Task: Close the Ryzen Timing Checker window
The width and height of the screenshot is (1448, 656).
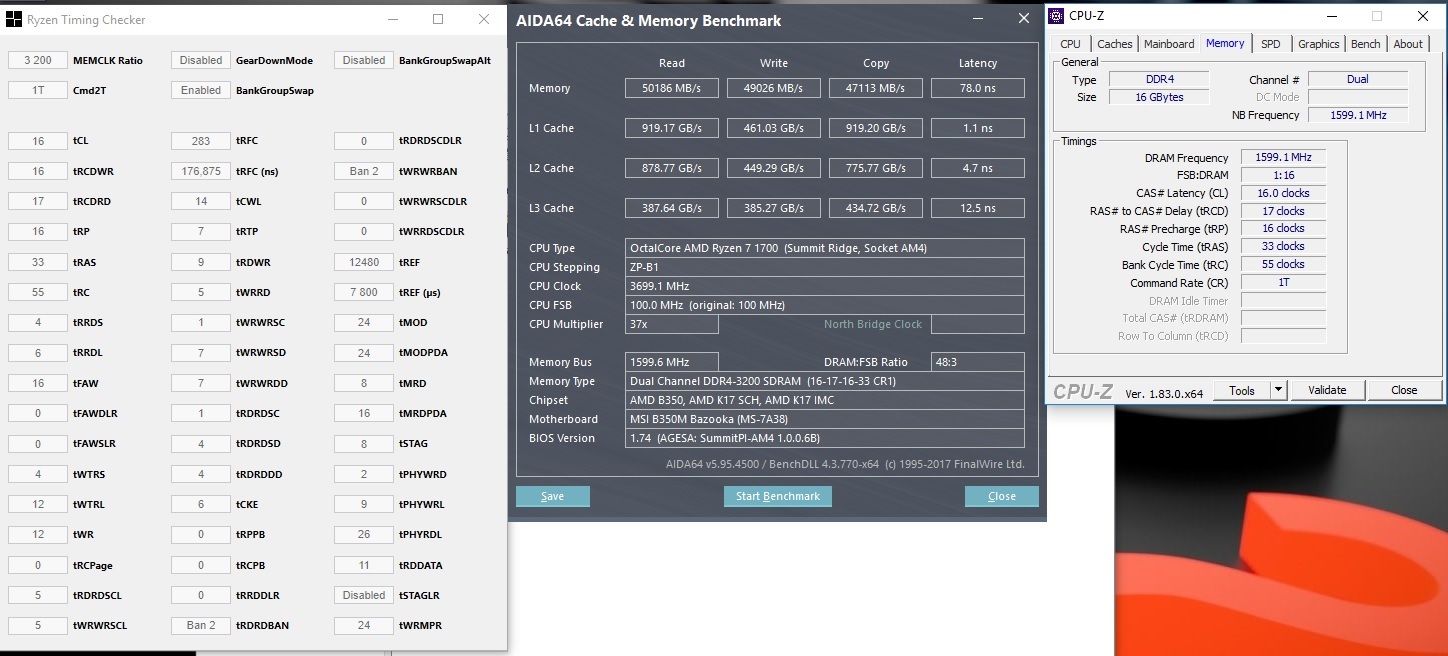Action: [484, 19]
